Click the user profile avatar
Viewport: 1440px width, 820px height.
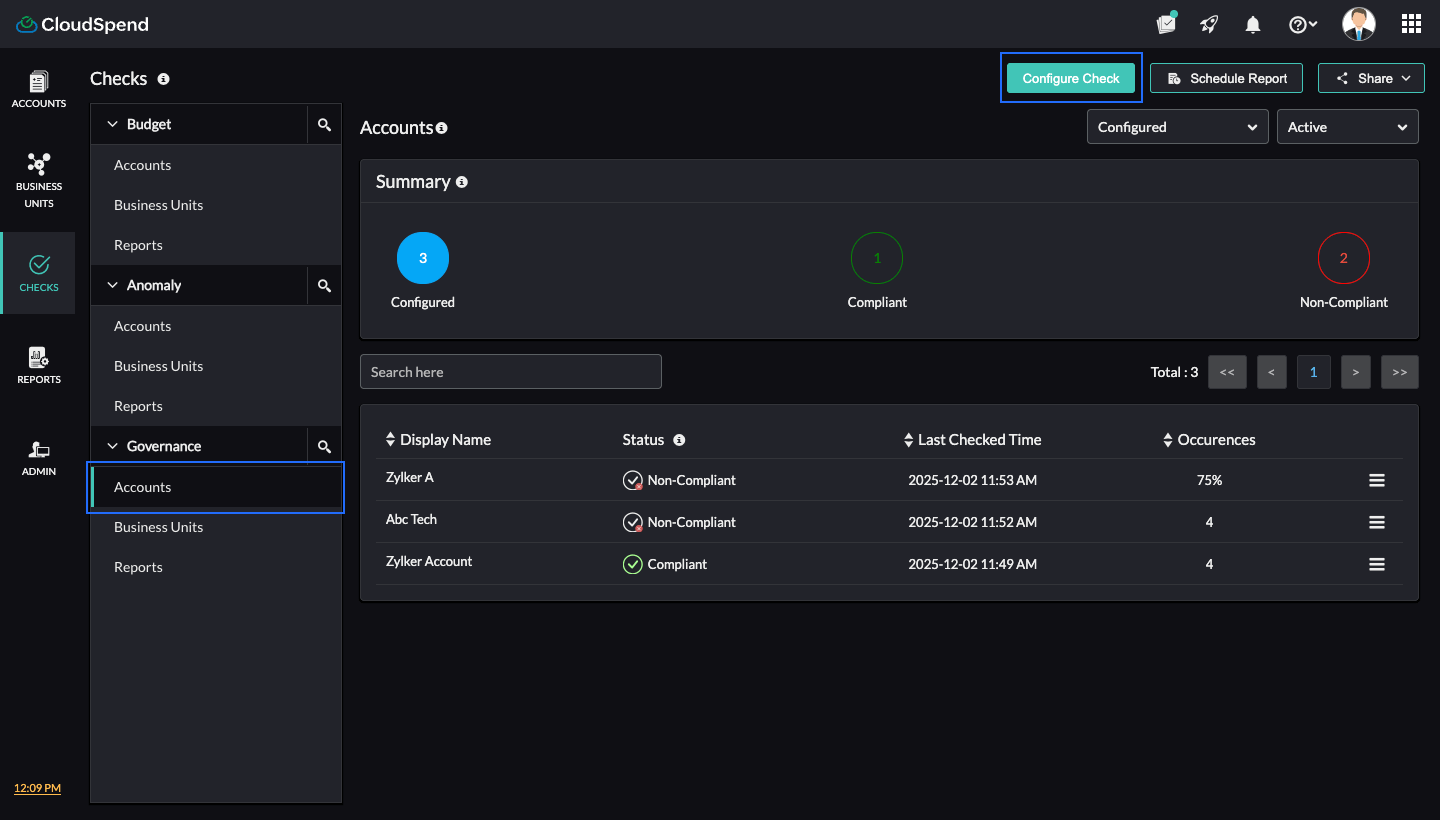pyautogui.click(x=1358, y=24)
